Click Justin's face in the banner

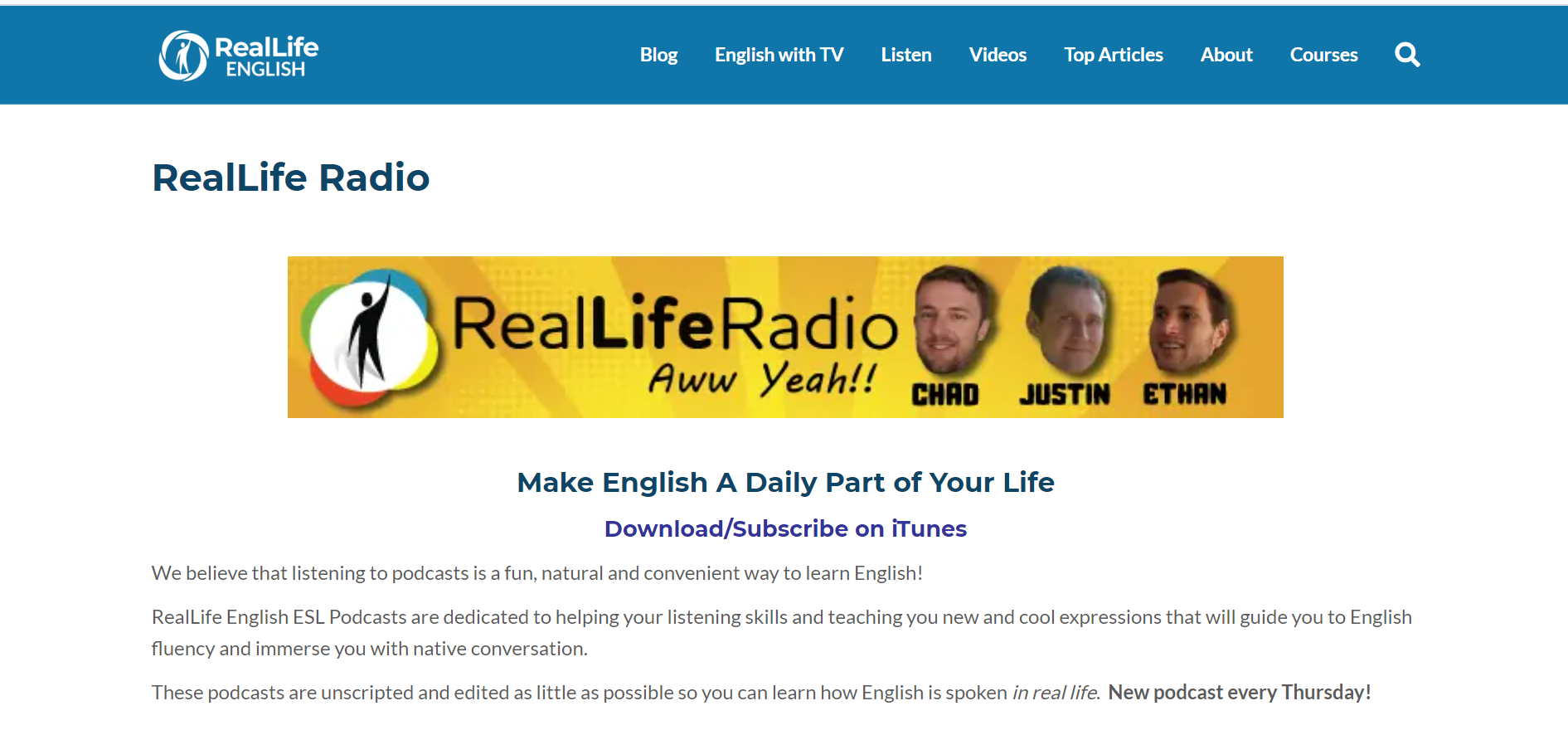click(1067, 320)
